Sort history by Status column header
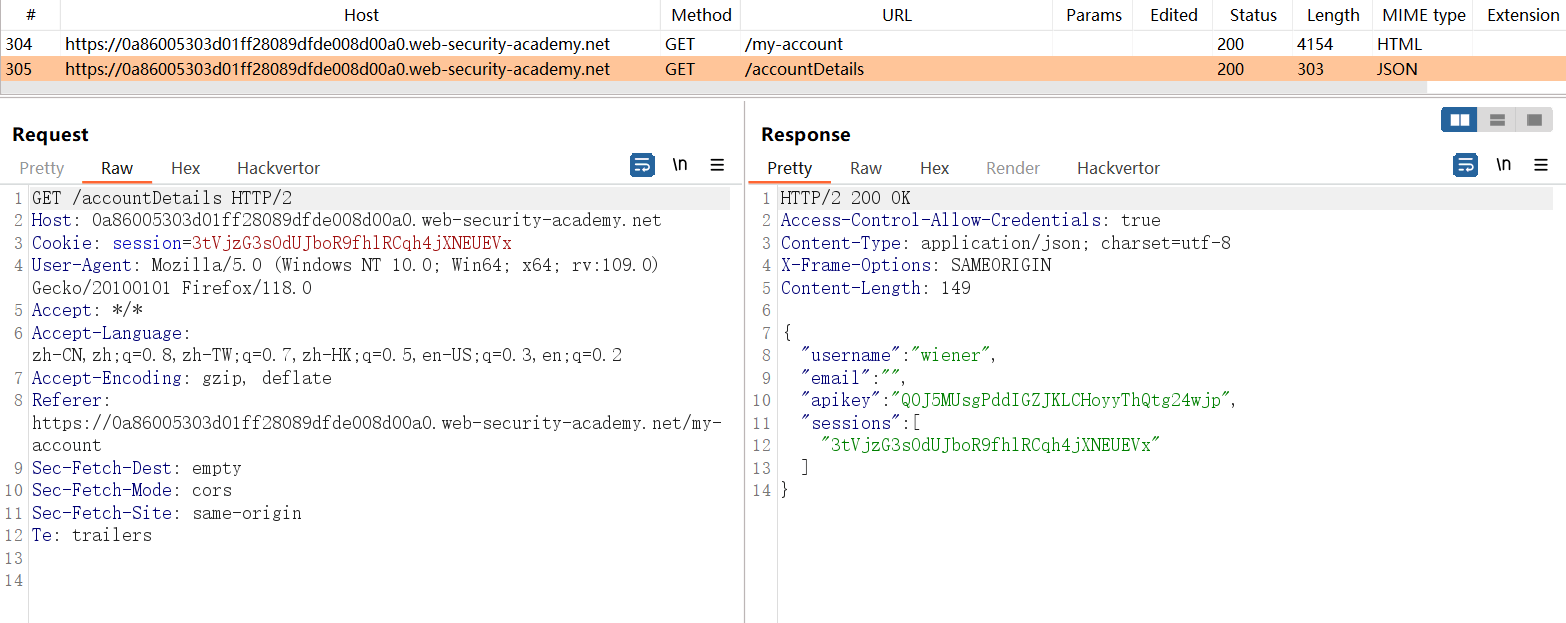Screen dimensions: 1566x623 (x=1253, y=15)
